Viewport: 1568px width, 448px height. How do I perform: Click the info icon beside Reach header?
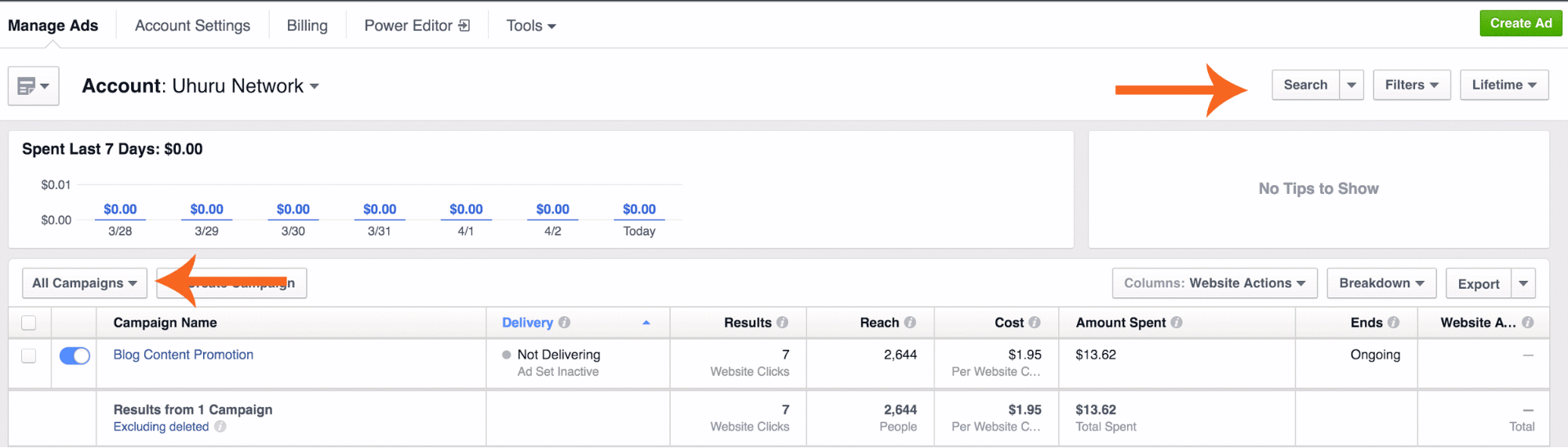pos(910,322)
